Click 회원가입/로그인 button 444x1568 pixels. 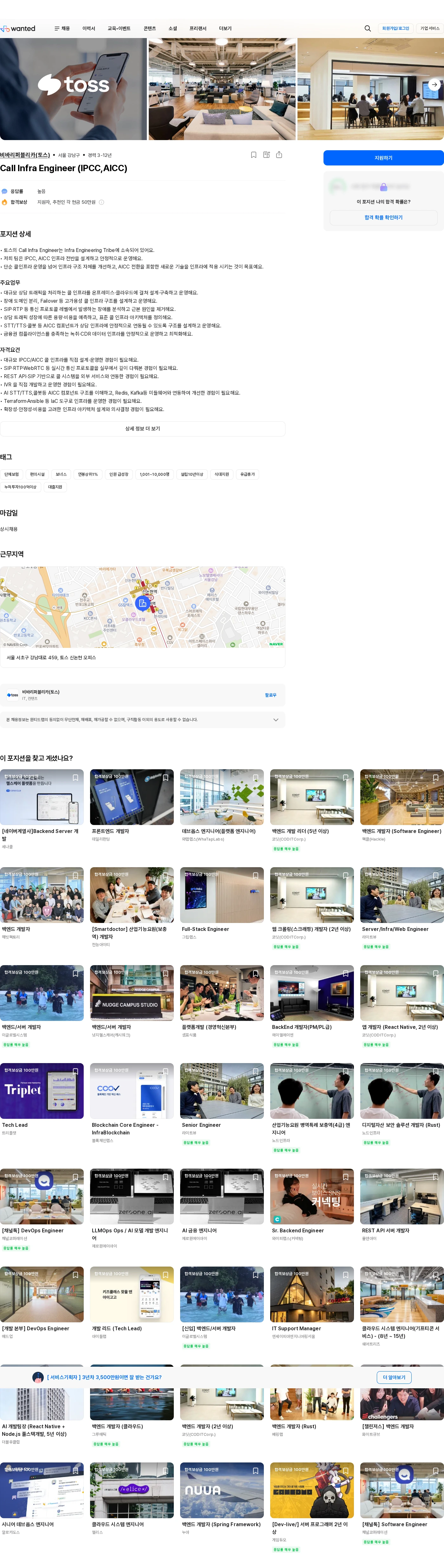coord(396,29)
